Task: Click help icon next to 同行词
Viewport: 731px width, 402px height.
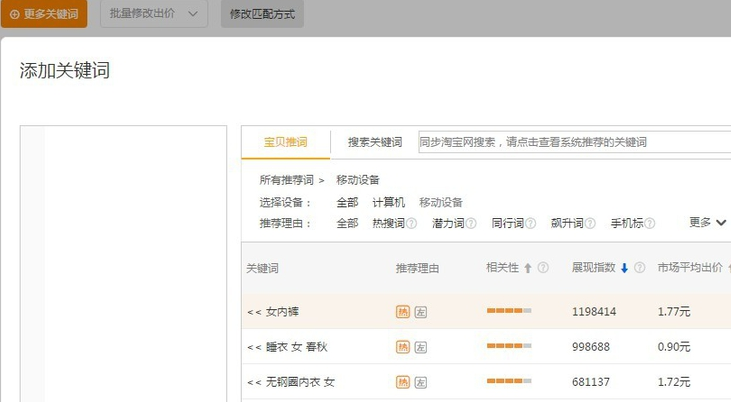Action: click(x=531, y=223)
